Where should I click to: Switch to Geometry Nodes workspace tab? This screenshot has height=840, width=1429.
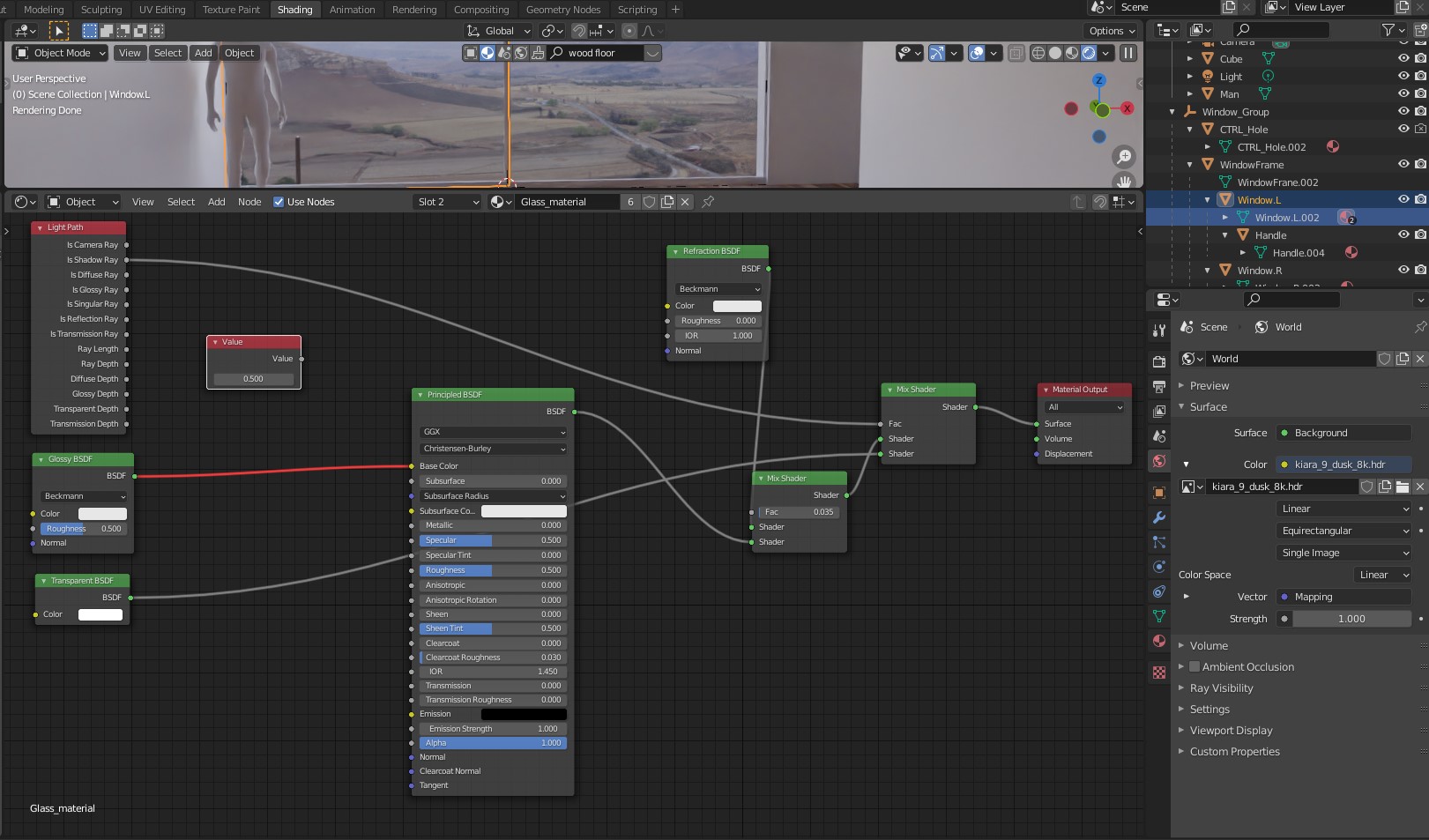pyautogui.click(x=563, y=10)
